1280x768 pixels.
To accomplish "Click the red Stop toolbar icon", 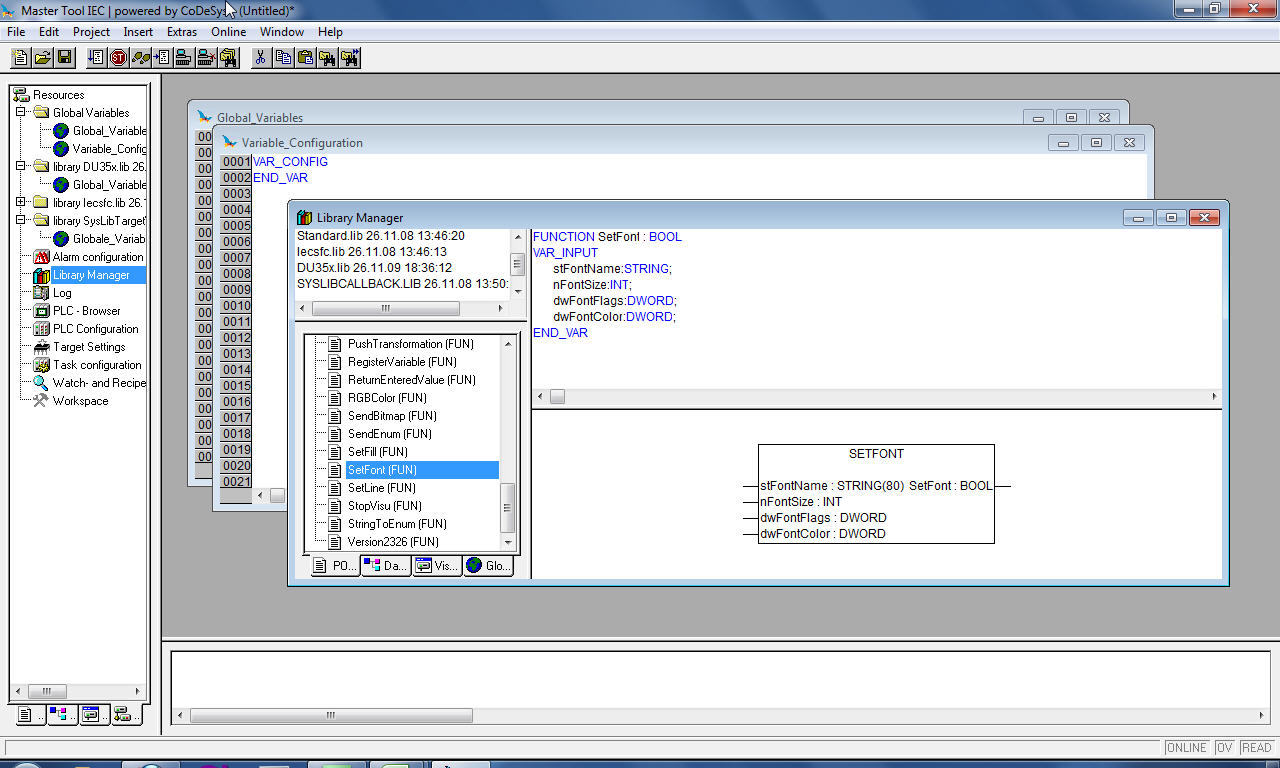I will (119, 58).
